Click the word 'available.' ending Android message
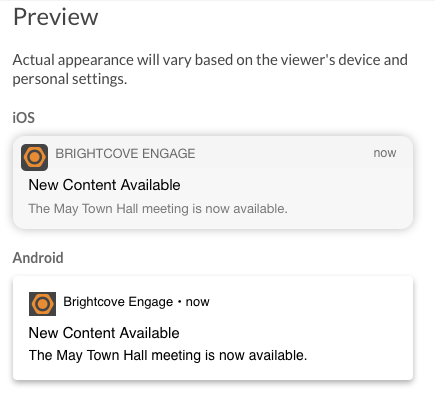The height and width of the screenshot is (398, 435). (x=278, y=355)
